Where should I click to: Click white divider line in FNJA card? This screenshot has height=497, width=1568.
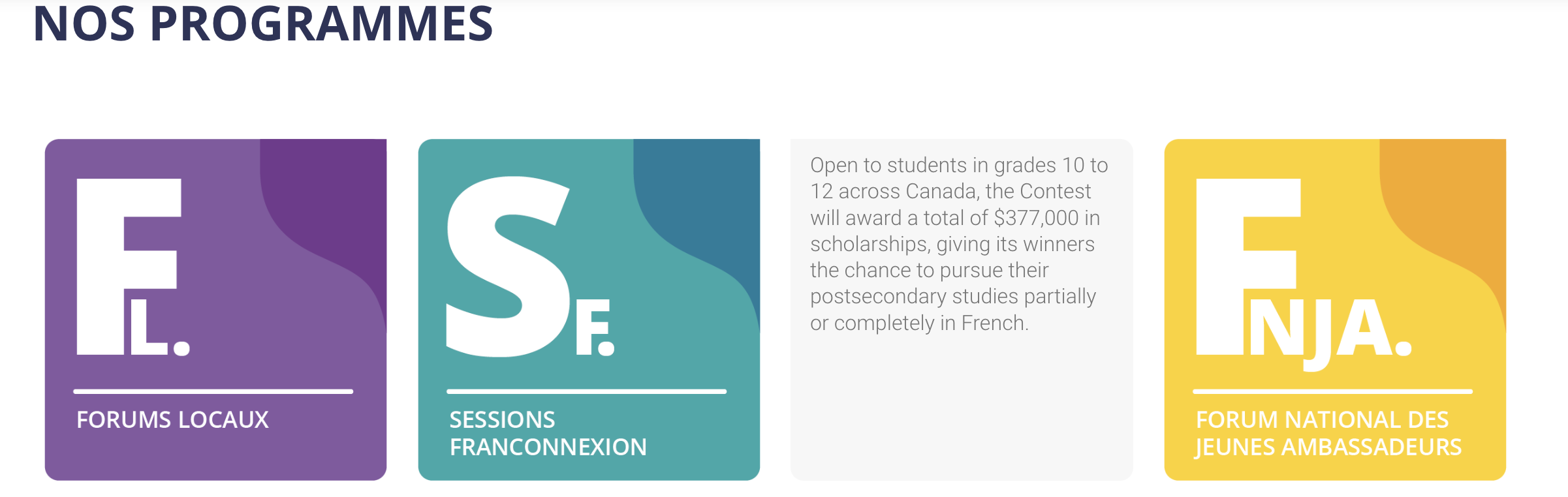point(1332,391)
